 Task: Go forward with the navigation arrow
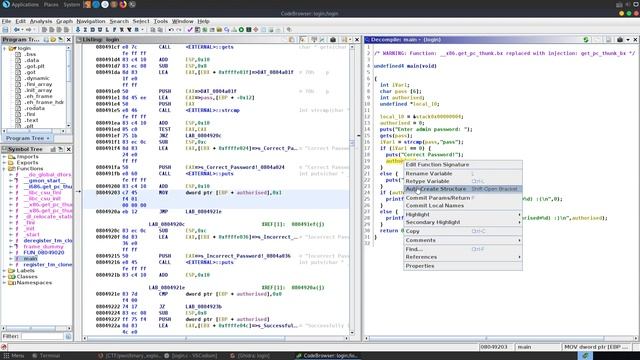(29, 30)
